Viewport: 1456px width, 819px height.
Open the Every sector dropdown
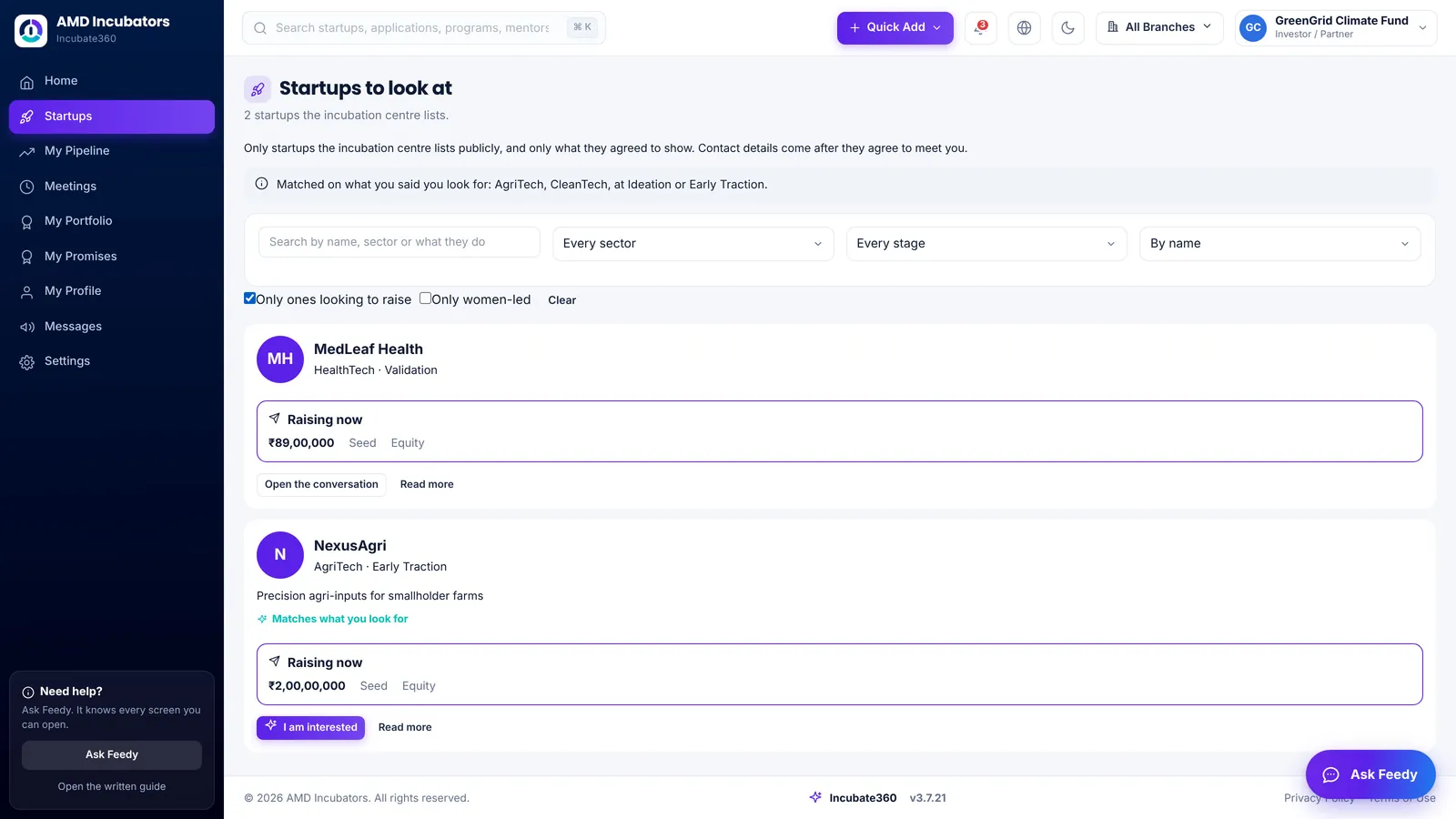[693, 244]
